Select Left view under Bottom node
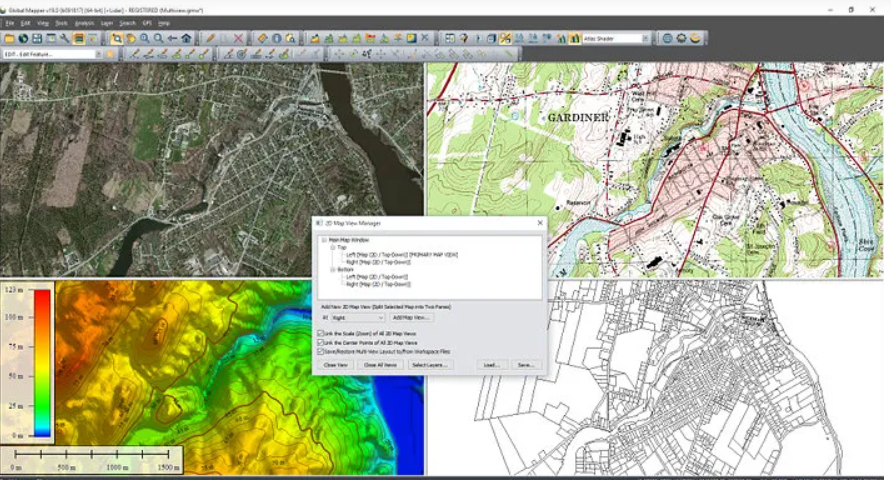Viewport: 891px width, 480px height. point(377,277)
